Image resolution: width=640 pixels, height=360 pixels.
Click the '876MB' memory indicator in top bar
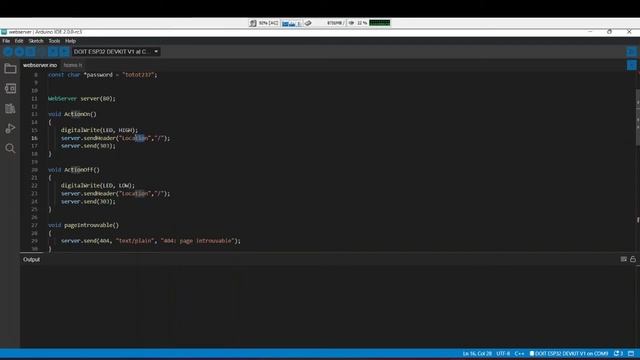coord(335,23)
